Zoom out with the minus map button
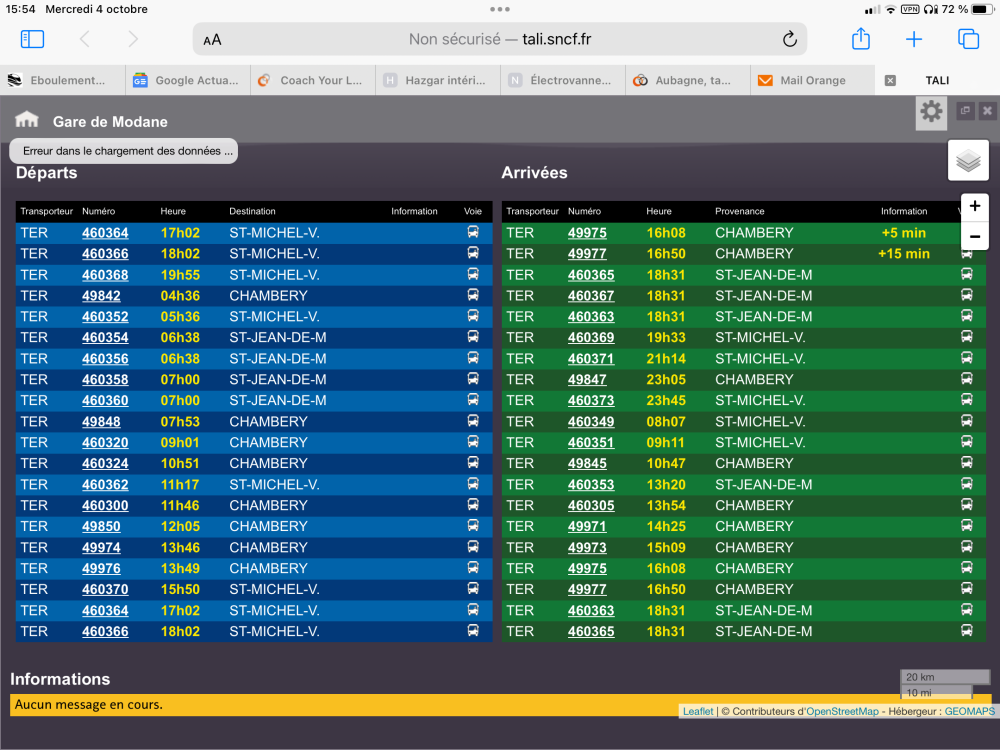Viewport: 1000px width, 750px height. (975, 237)
